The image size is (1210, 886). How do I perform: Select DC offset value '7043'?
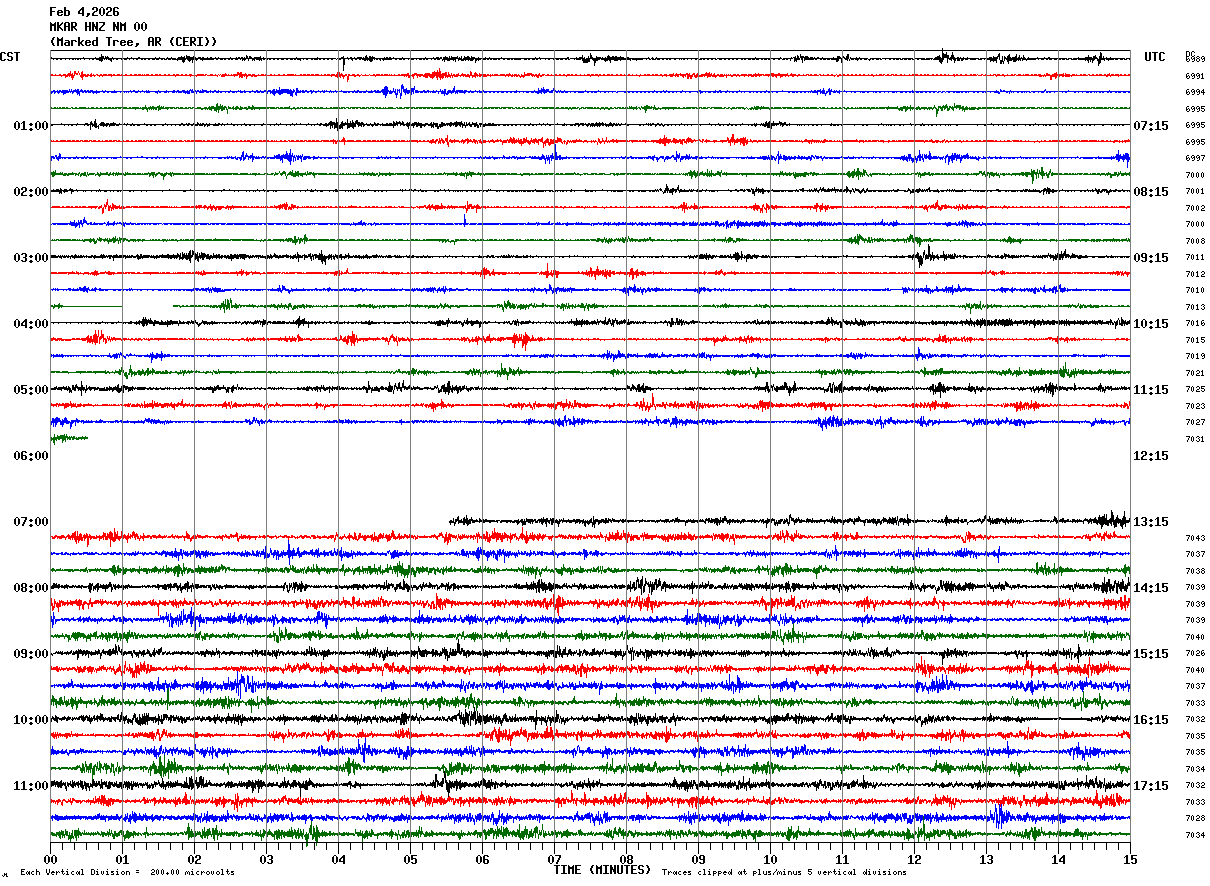point(1195,538)
